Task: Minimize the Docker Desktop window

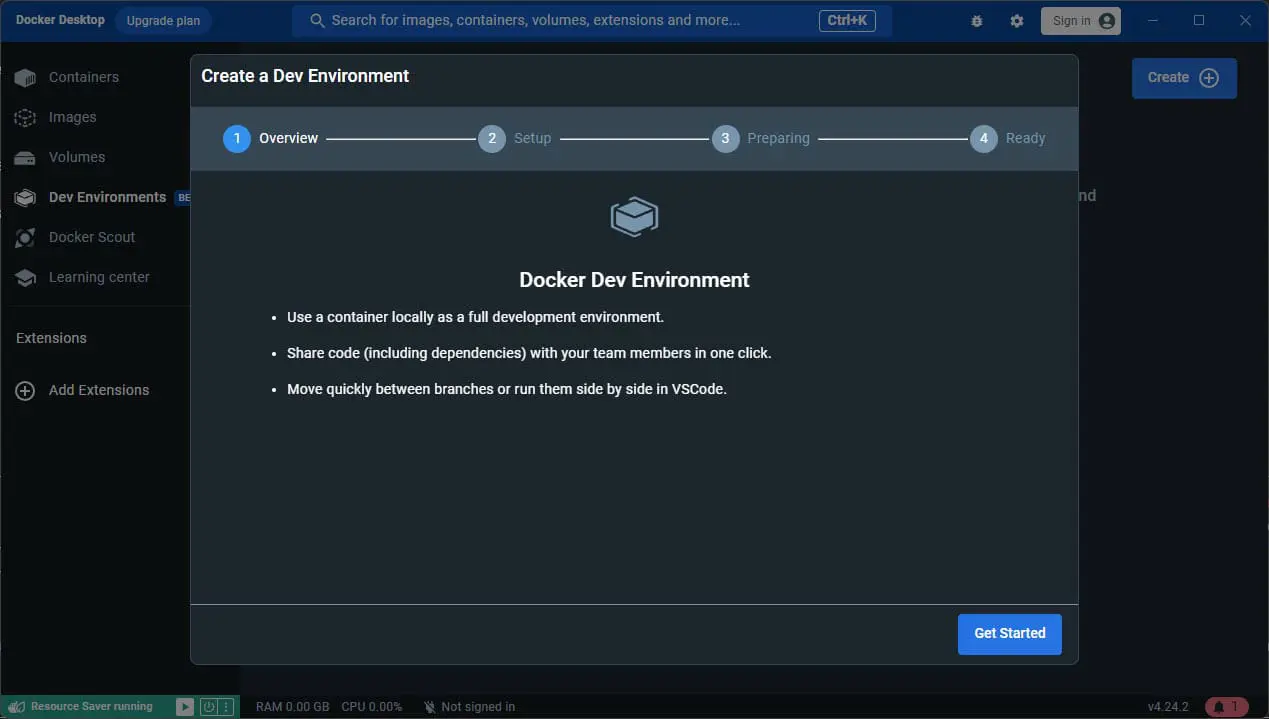Action: (1153, 20)
